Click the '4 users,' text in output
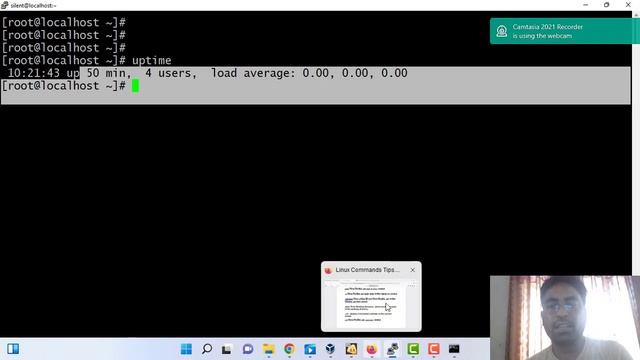The image size is (640, 360). (171, 73)
